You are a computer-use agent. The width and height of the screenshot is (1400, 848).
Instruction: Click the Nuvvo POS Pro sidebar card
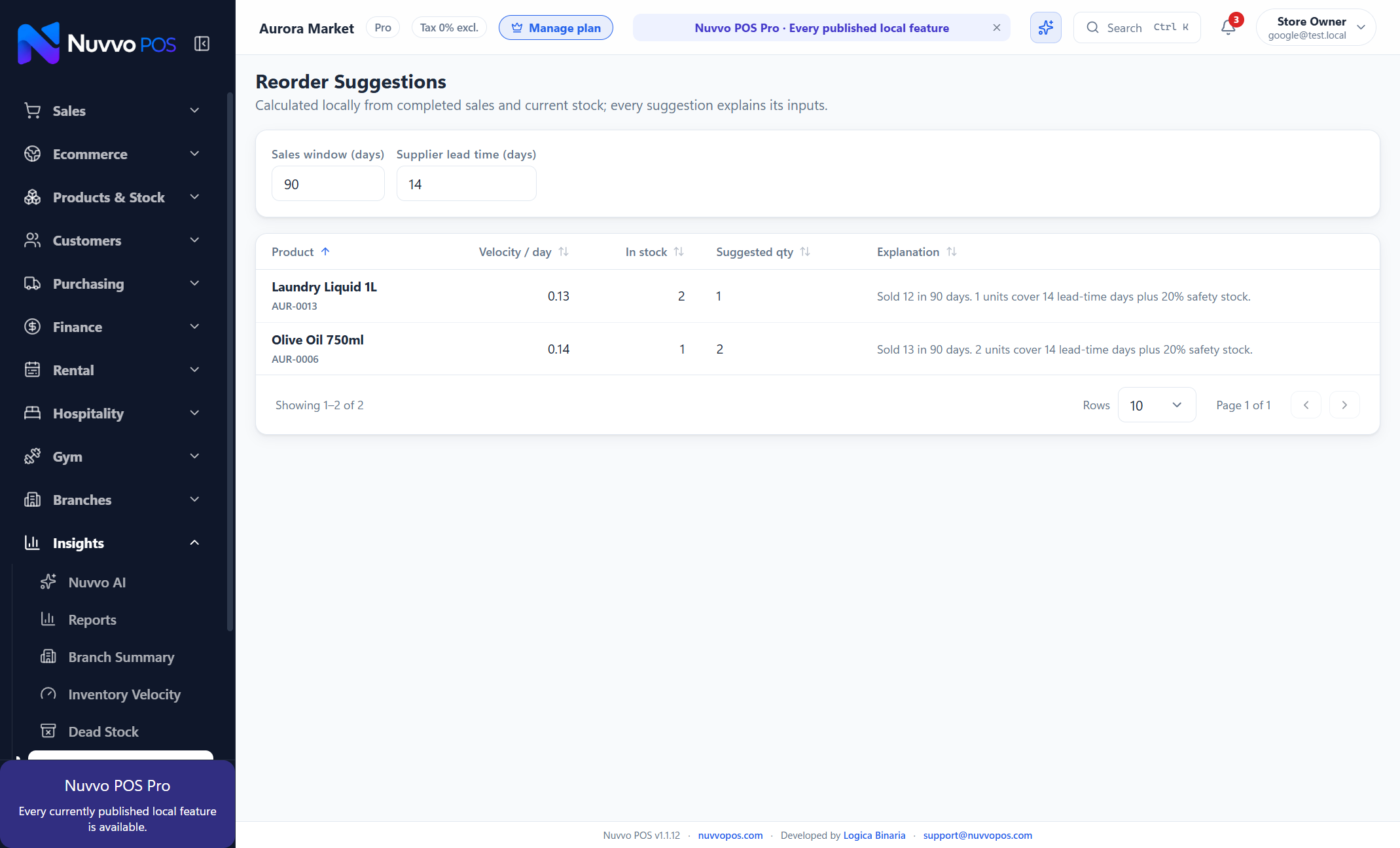[118, 804]
